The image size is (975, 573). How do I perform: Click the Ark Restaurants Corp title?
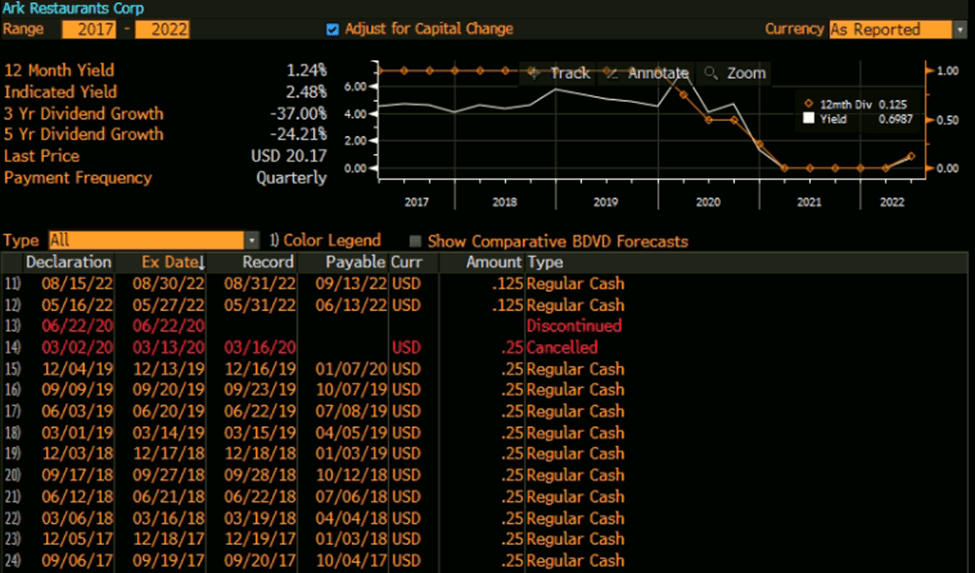(x=72, y=8)
